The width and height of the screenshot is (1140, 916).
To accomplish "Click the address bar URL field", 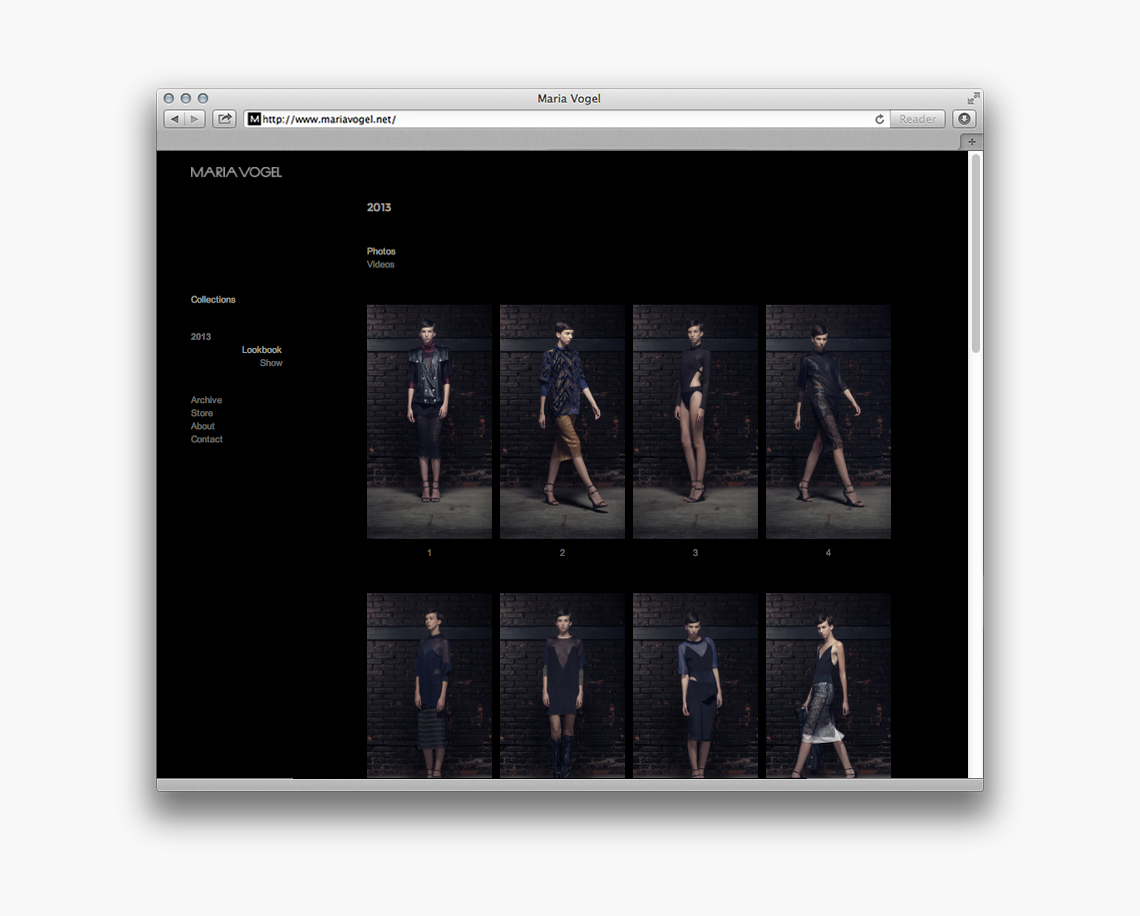I will tap(560, 119).
